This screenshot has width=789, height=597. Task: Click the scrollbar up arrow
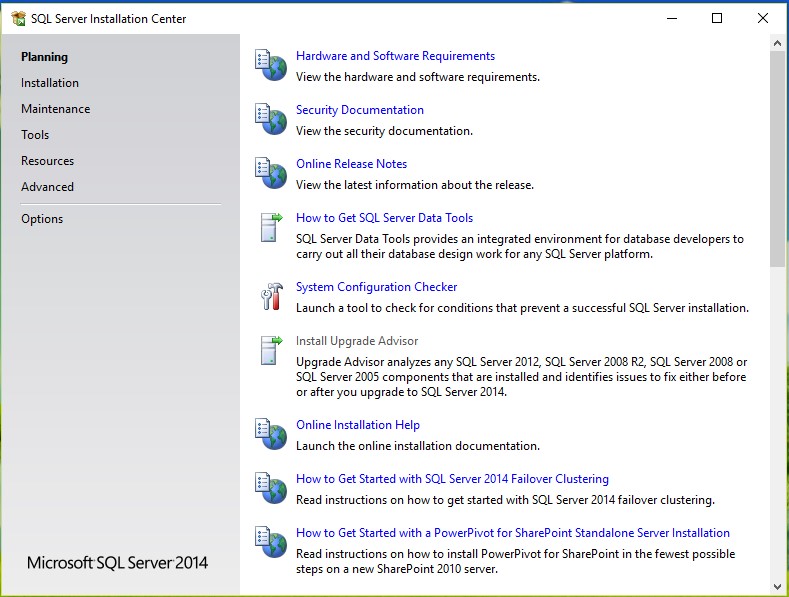tap(777, 43)
